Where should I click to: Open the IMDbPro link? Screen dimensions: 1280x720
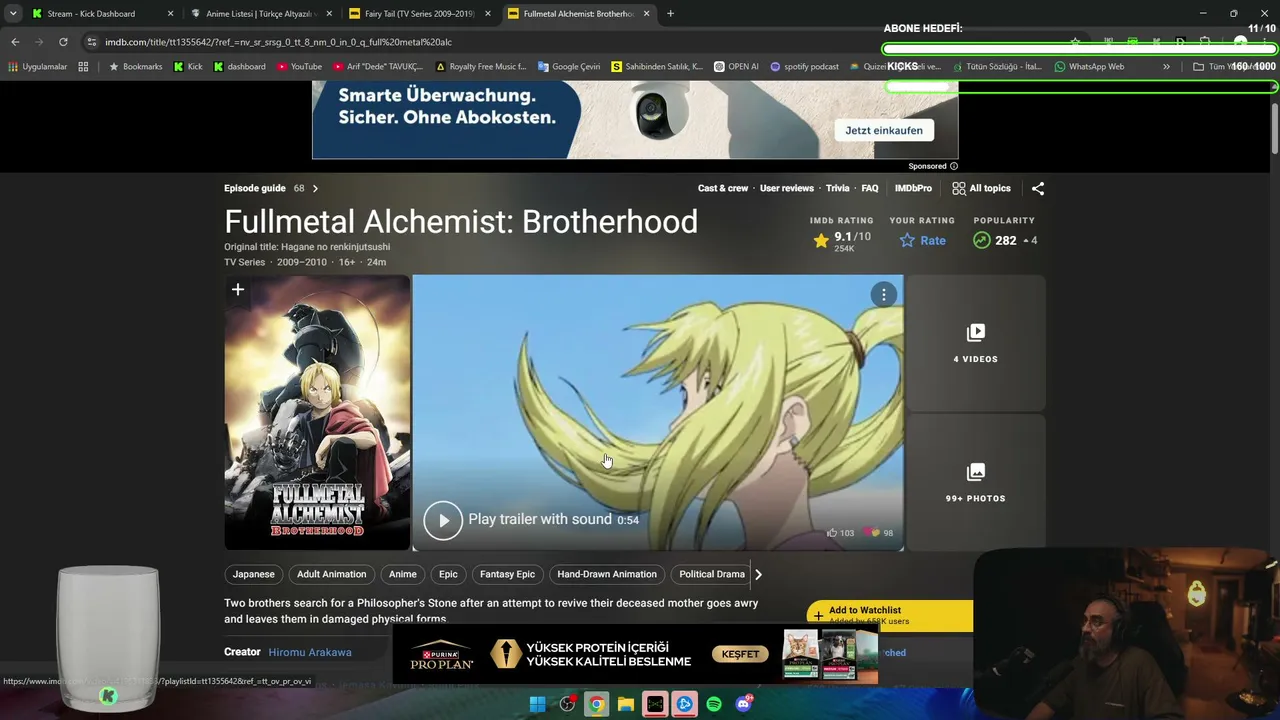coord(913,188)
